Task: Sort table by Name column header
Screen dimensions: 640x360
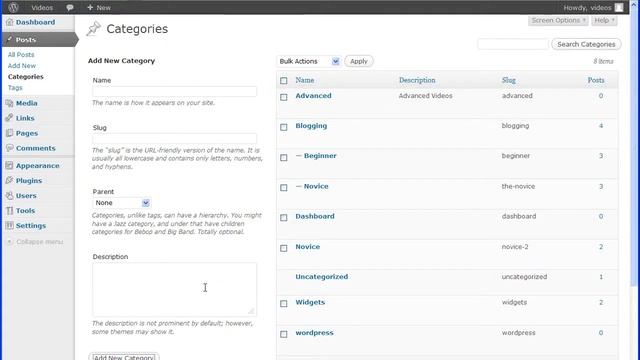Action: pyautogui.click(x=305, y=80)
